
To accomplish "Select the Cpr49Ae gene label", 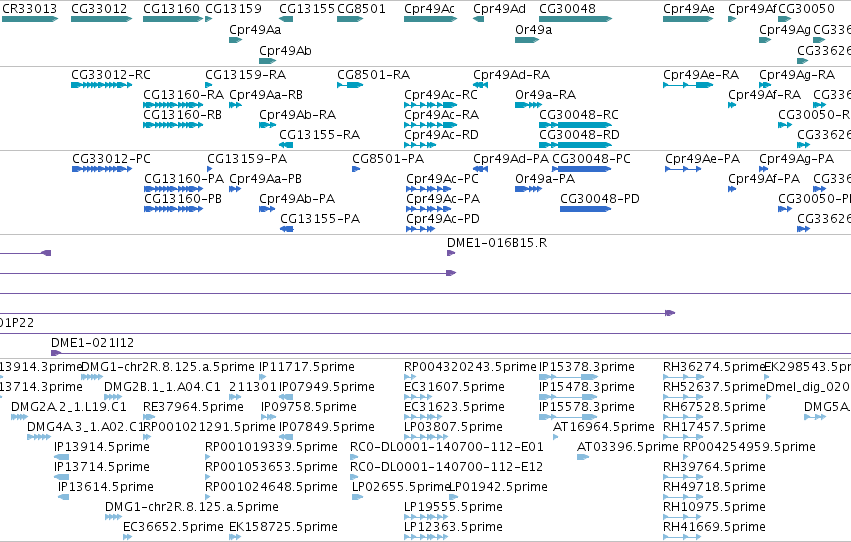I will coord(689,9).
